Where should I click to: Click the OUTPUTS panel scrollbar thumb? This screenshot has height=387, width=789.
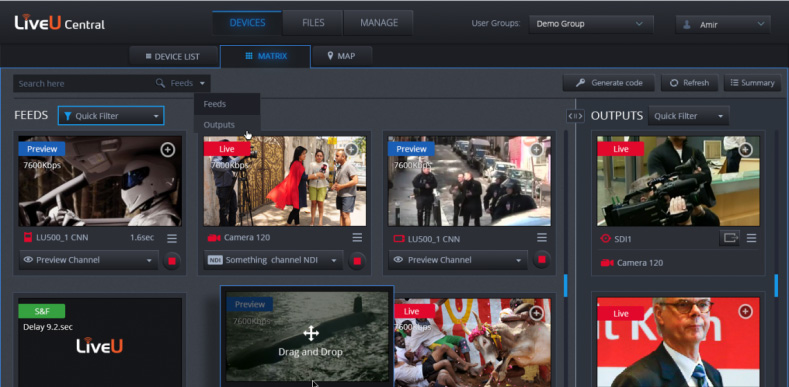776,285
